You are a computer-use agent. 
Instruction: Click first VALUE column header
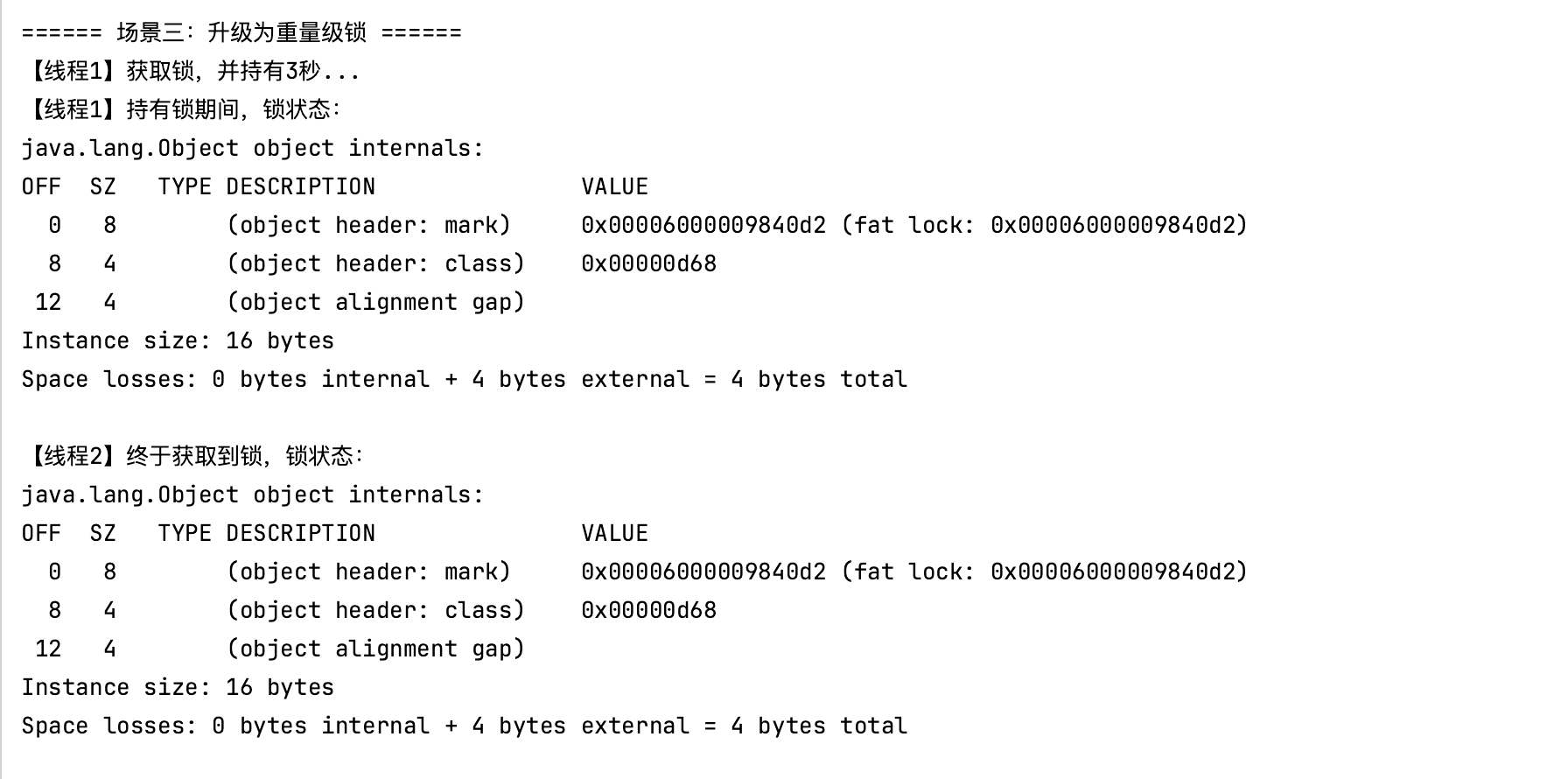615,186
